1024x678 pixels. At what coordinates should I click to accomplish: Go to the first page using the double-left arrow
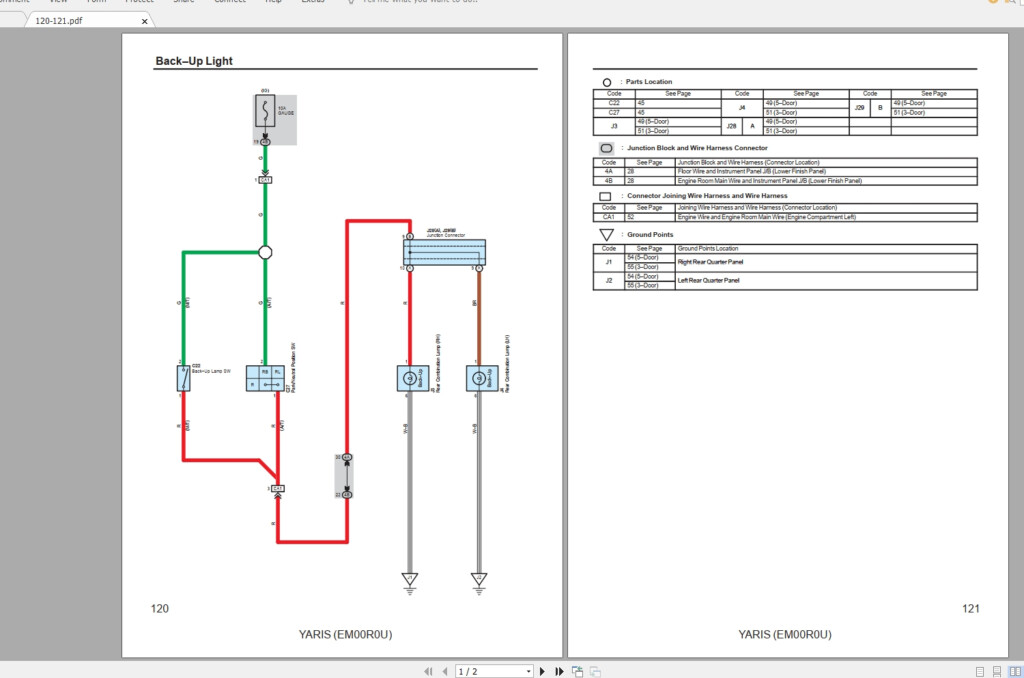tap(428, 671)
